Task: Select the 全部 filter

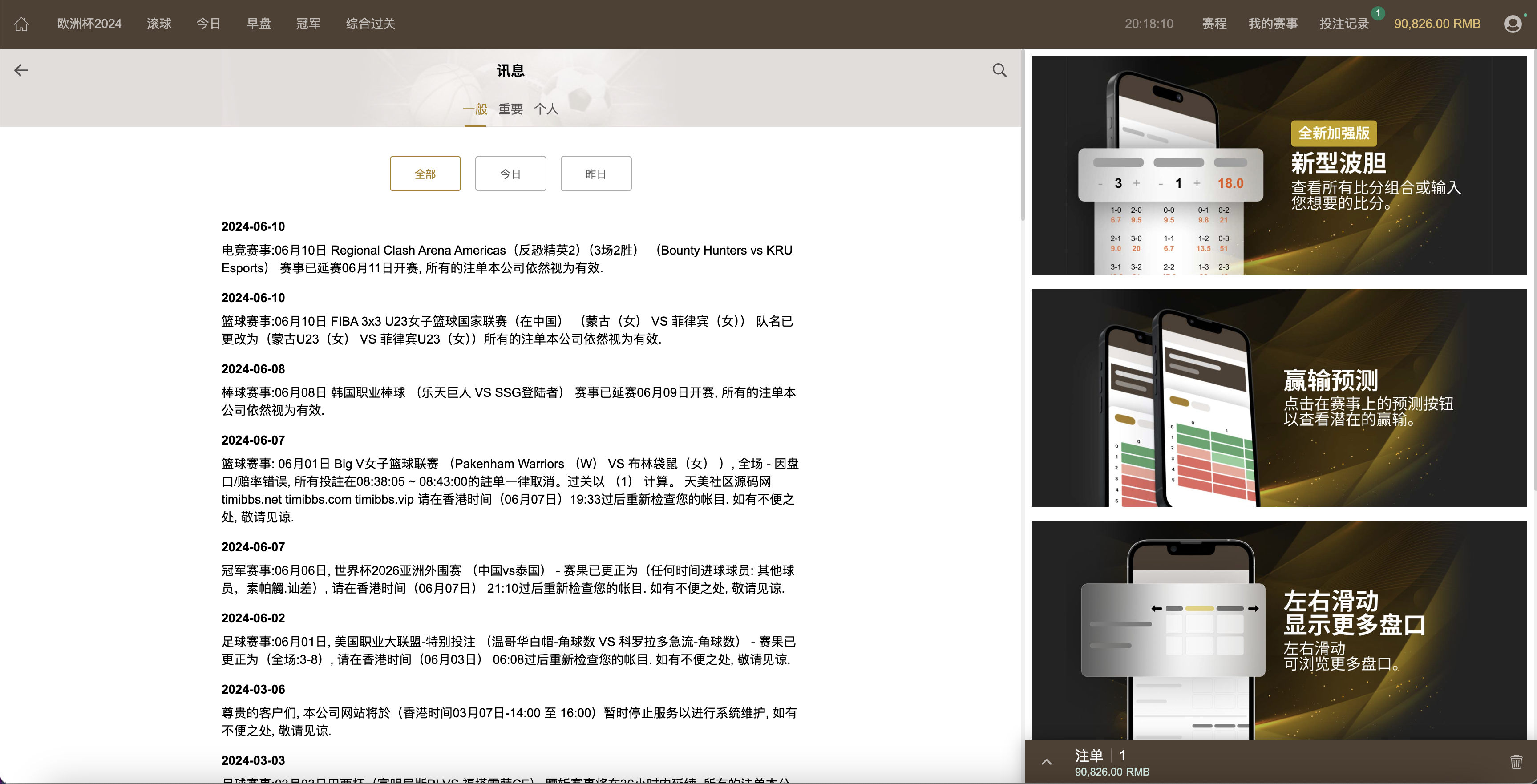Action: 425,173
